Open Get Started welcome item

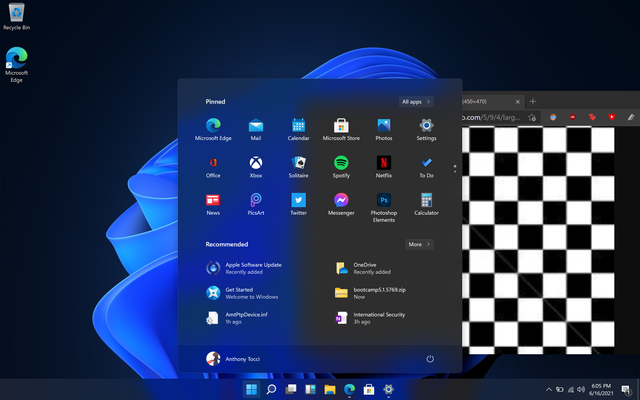[x=242, y=293]
